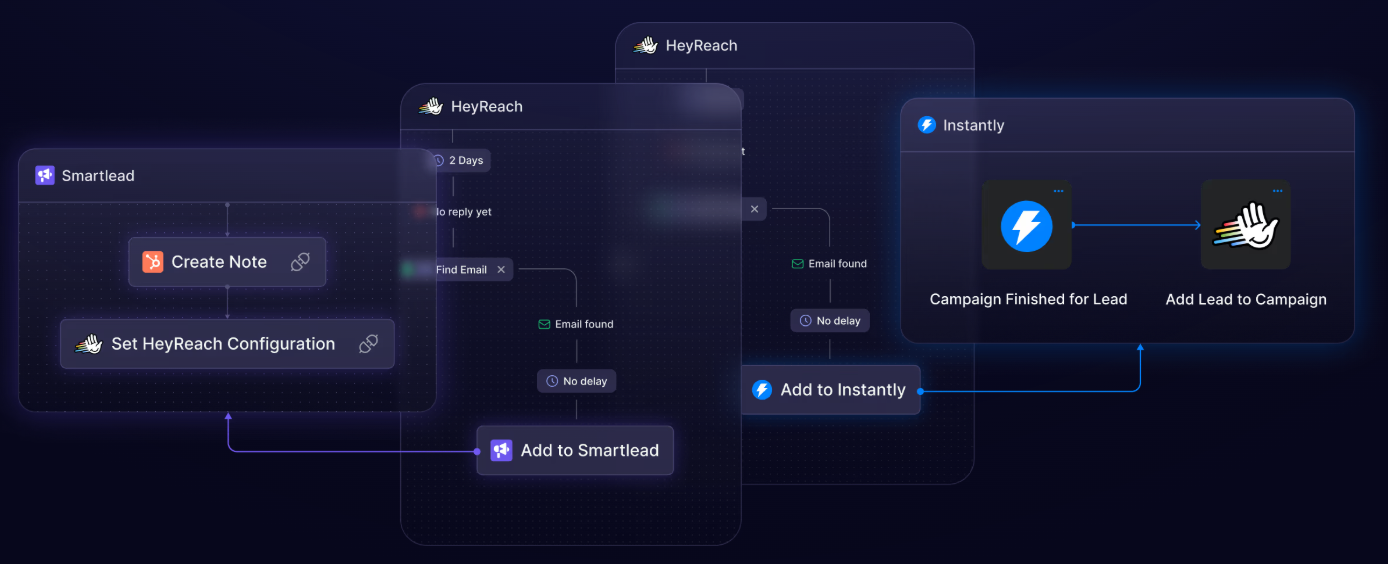Click the HubSpot icon on Create Note

(x=153, y=262)
